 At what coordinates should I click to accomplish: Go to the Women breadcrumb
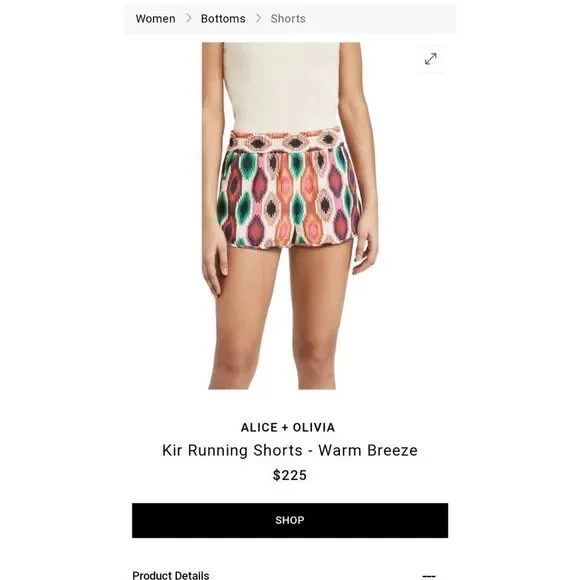[x=155, y=18]
